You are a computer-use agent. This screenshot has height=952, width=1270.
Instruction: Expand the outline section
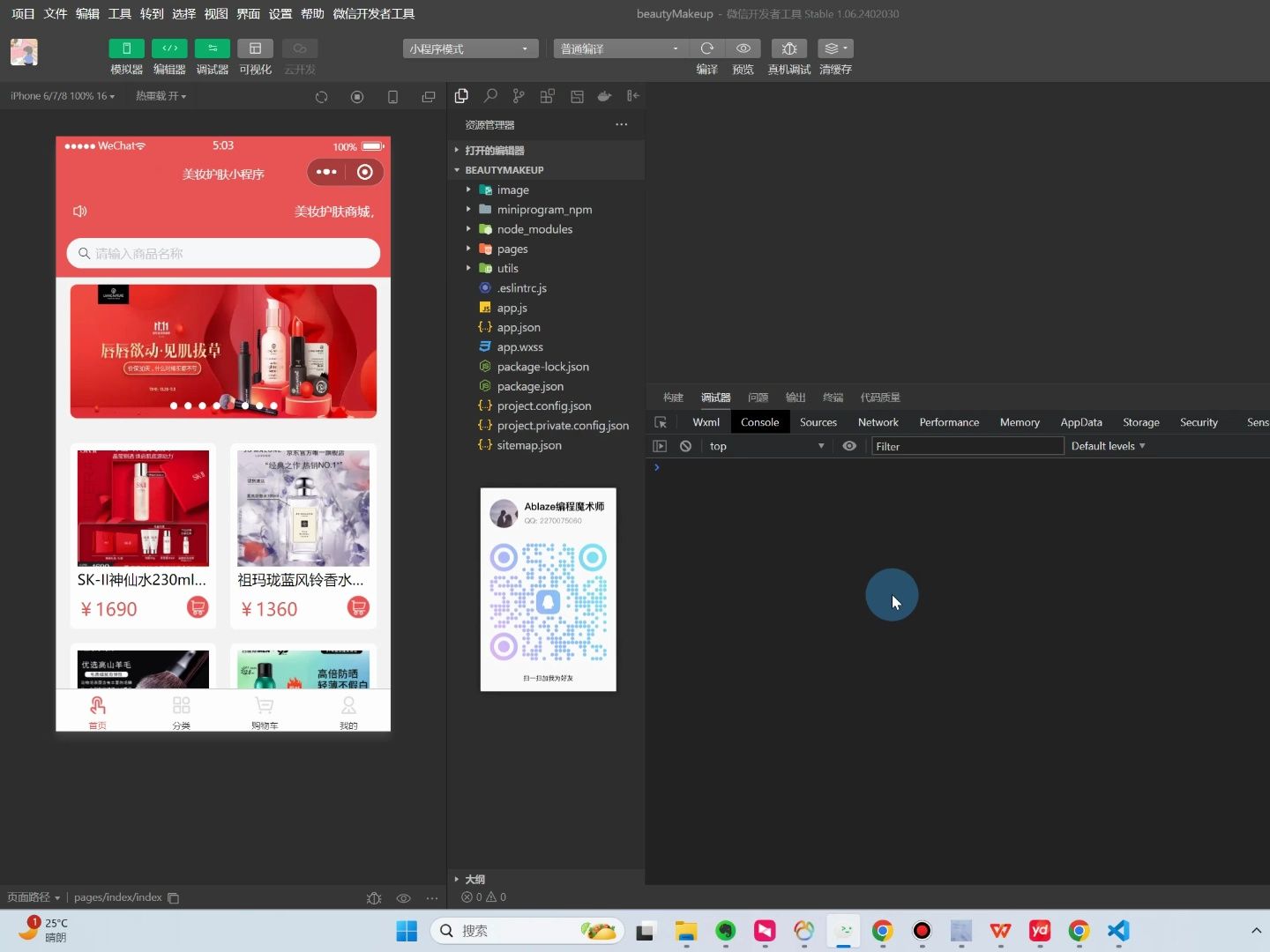tap(547, 880)
